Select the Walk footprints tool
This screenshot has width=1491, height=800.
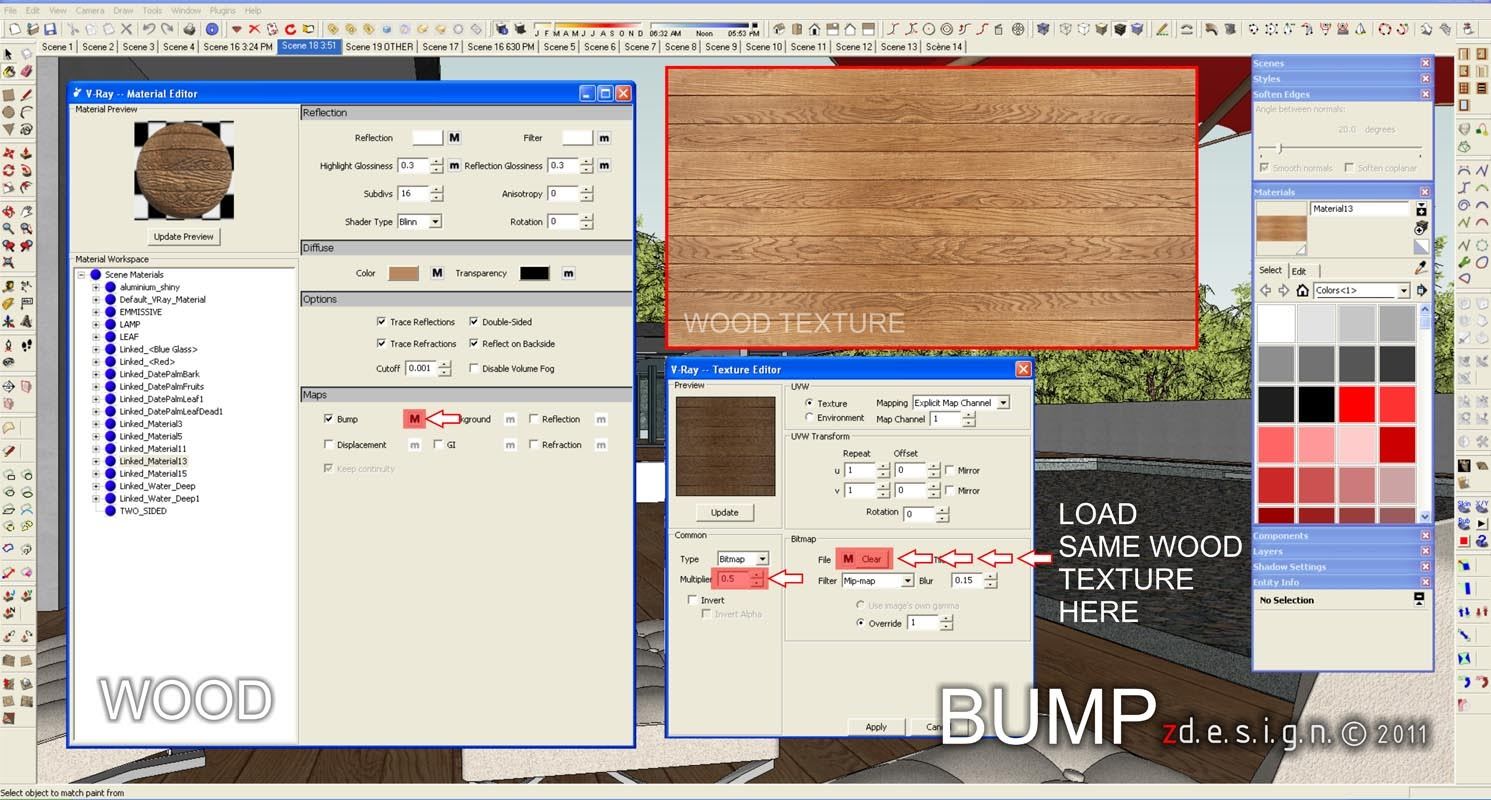(25, 345)
